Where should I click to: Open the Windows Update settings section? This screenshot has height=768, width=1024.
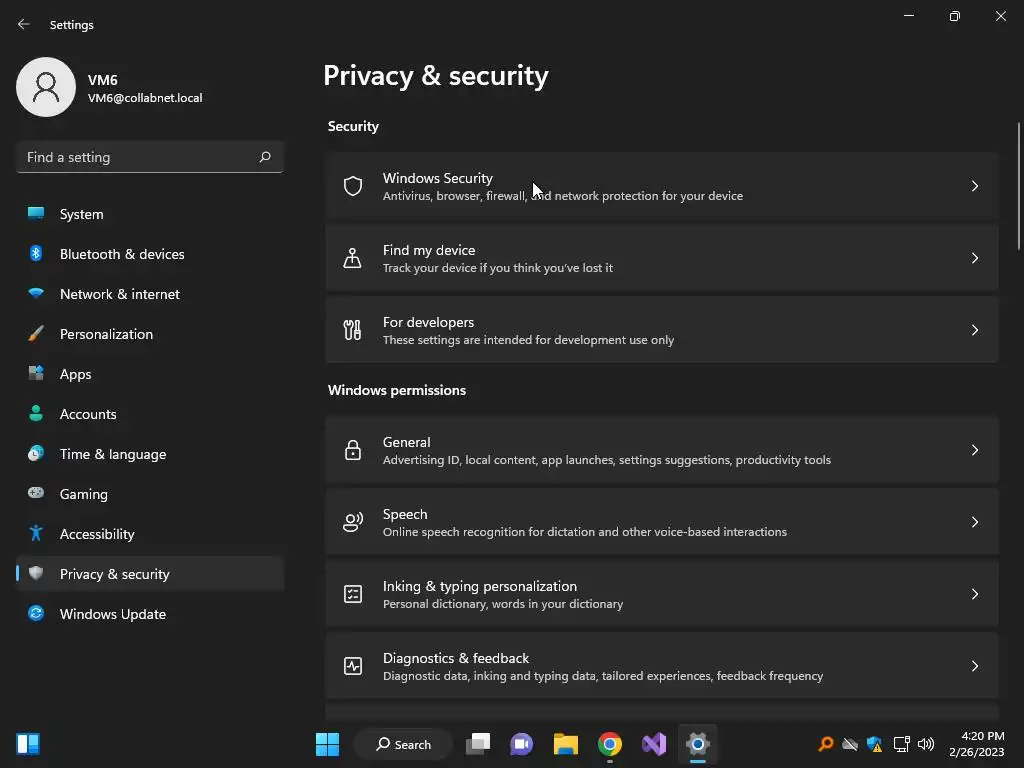click(112, 614)
